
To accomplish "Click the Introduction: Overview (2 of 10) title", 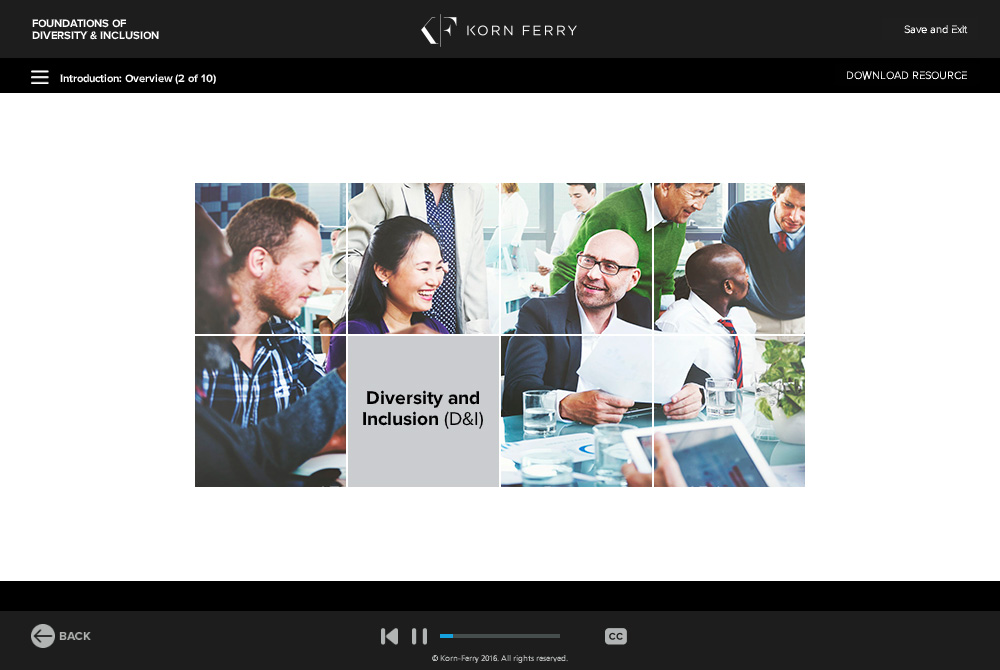I will click(138, 78).
